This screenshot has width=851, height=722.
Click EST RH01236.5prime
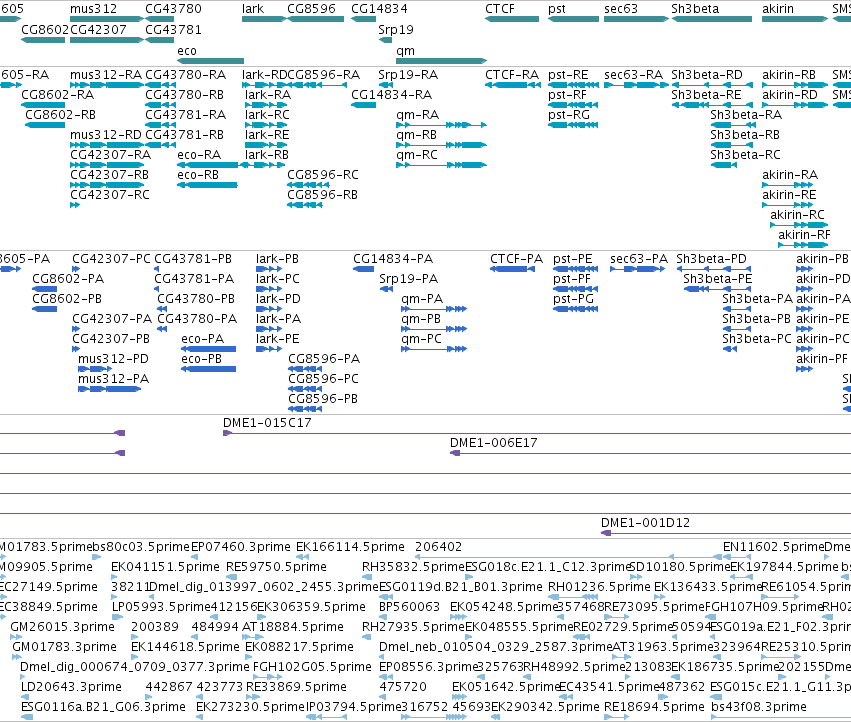(x=573, y=597)
